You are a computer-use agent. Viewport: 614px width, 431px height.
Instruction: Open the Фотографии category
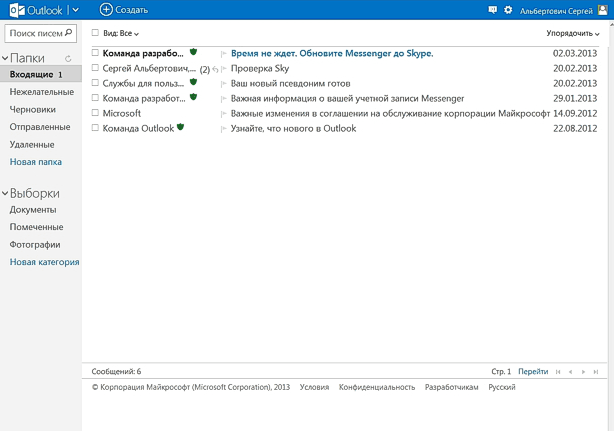(x=35, y=245)
